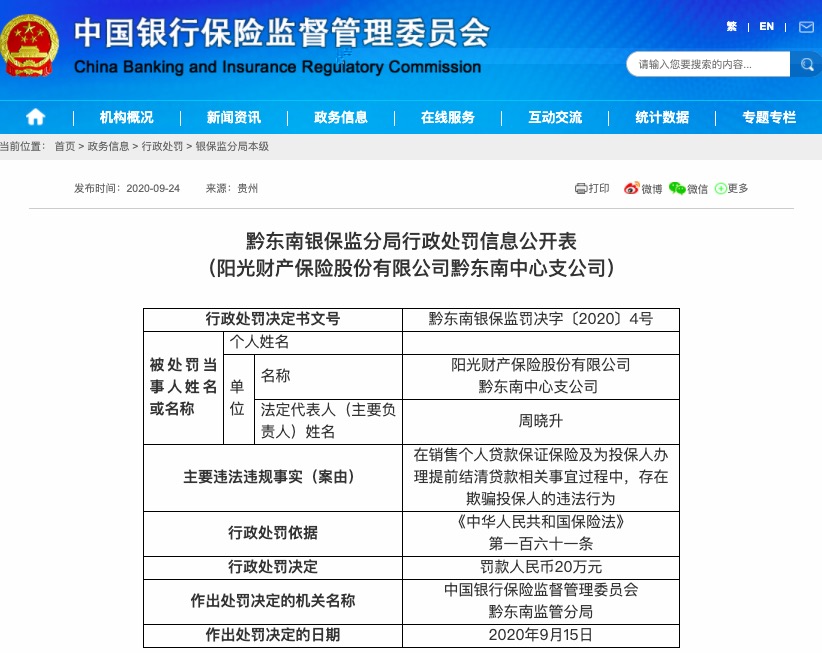822x653 pixels.
Task: Click the 单位 cell
Action: (x=238, y=398)
